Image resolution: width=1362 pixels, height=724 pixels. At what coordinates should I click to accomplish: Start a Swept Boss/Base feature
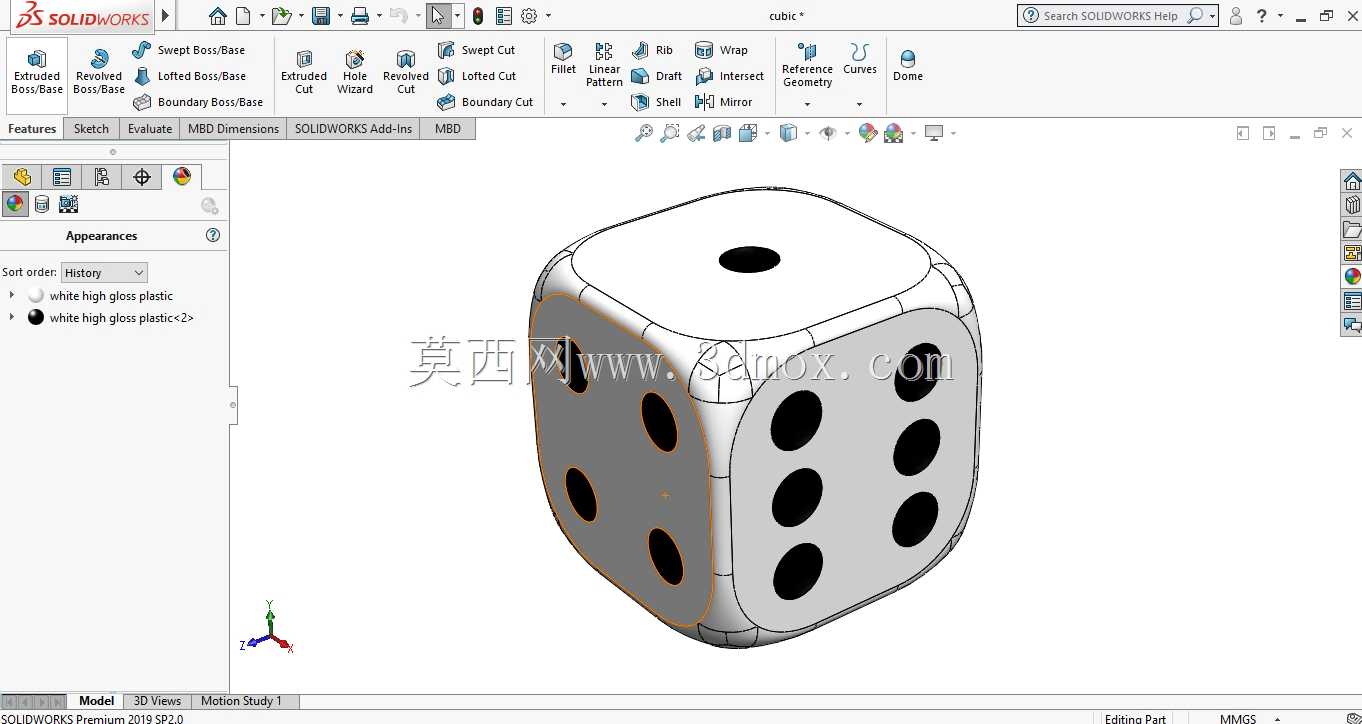(x=189, y=50)
